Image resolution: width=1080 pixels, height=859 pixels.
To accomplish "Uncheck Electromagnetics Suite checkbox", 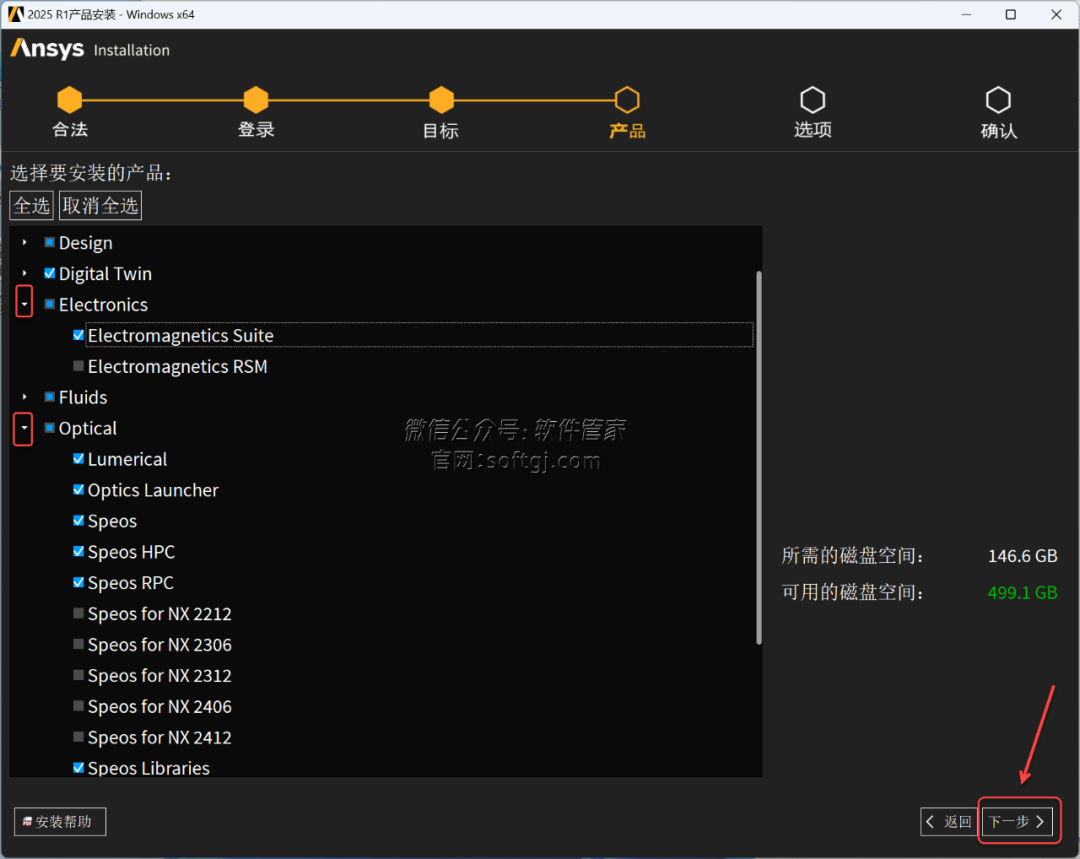I will click(79, 335).
